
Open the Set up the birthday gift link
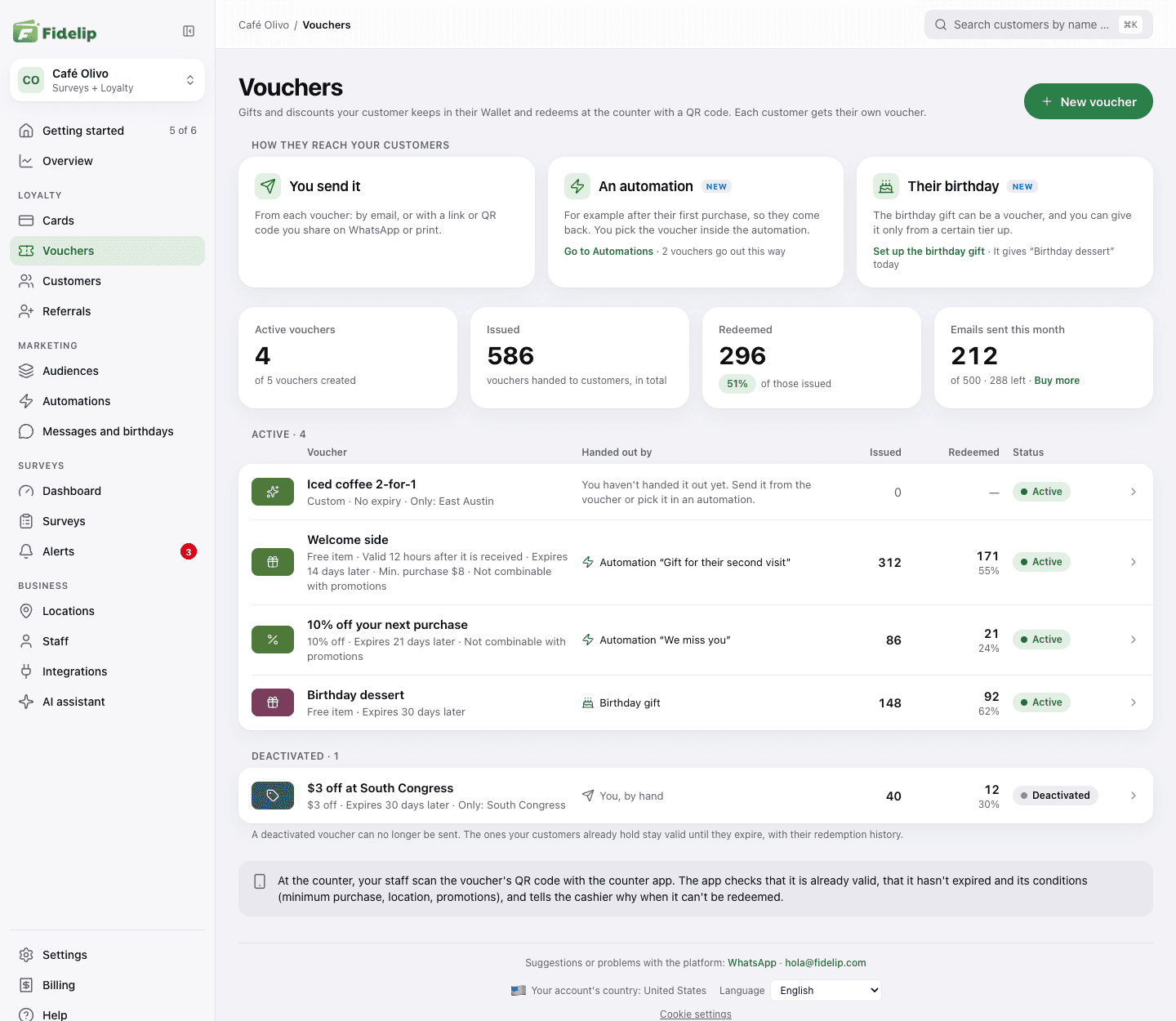click(929, 252)
